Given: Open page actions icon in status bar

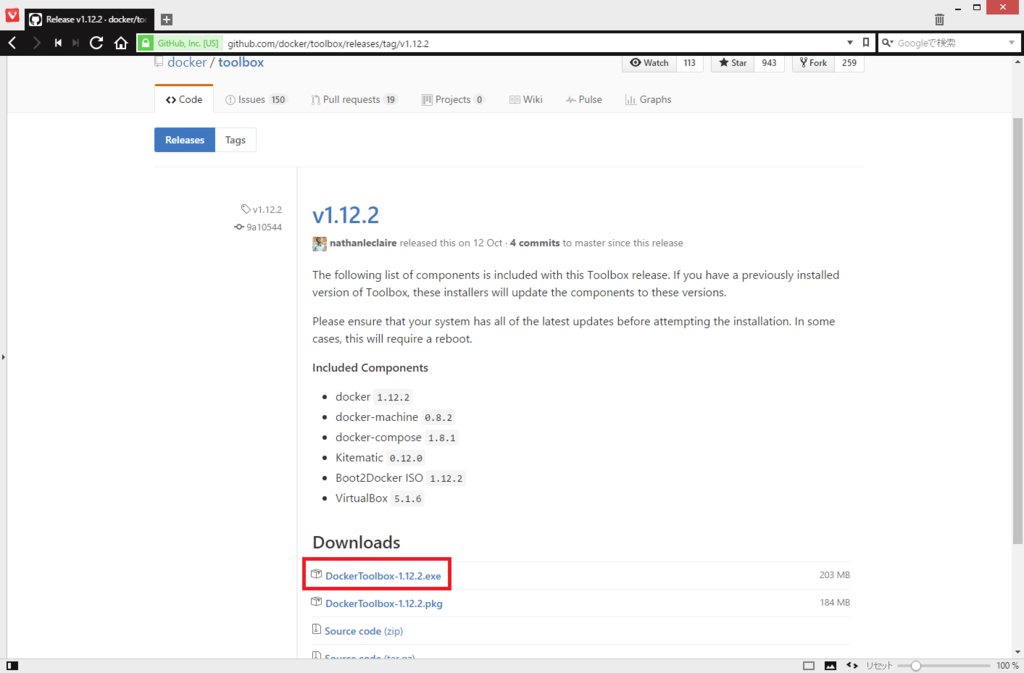Looking at the screenshot, I should [852, 666].
